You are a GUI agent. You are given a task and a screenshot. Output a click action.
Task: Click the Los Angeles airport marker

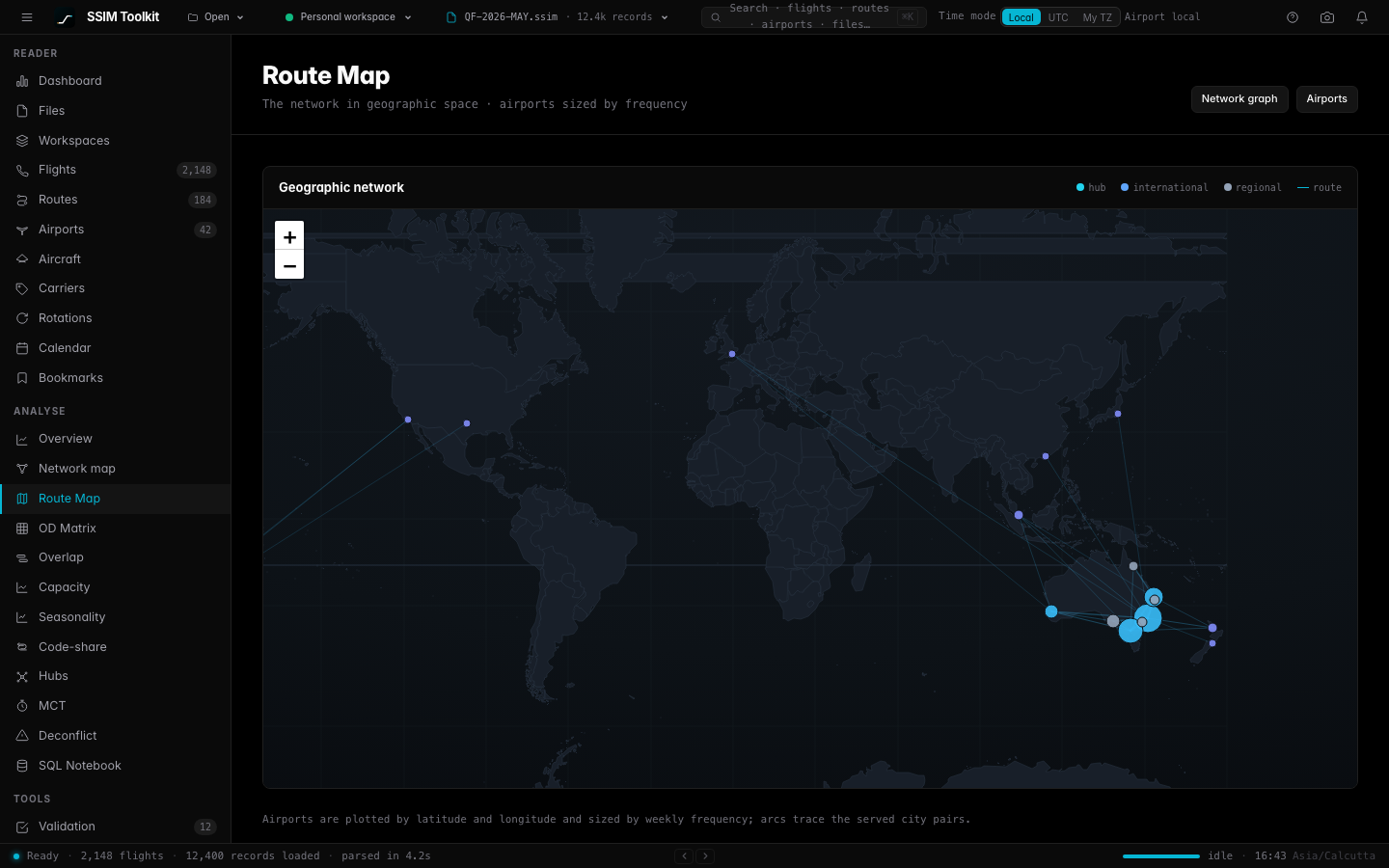click(408, 420)
